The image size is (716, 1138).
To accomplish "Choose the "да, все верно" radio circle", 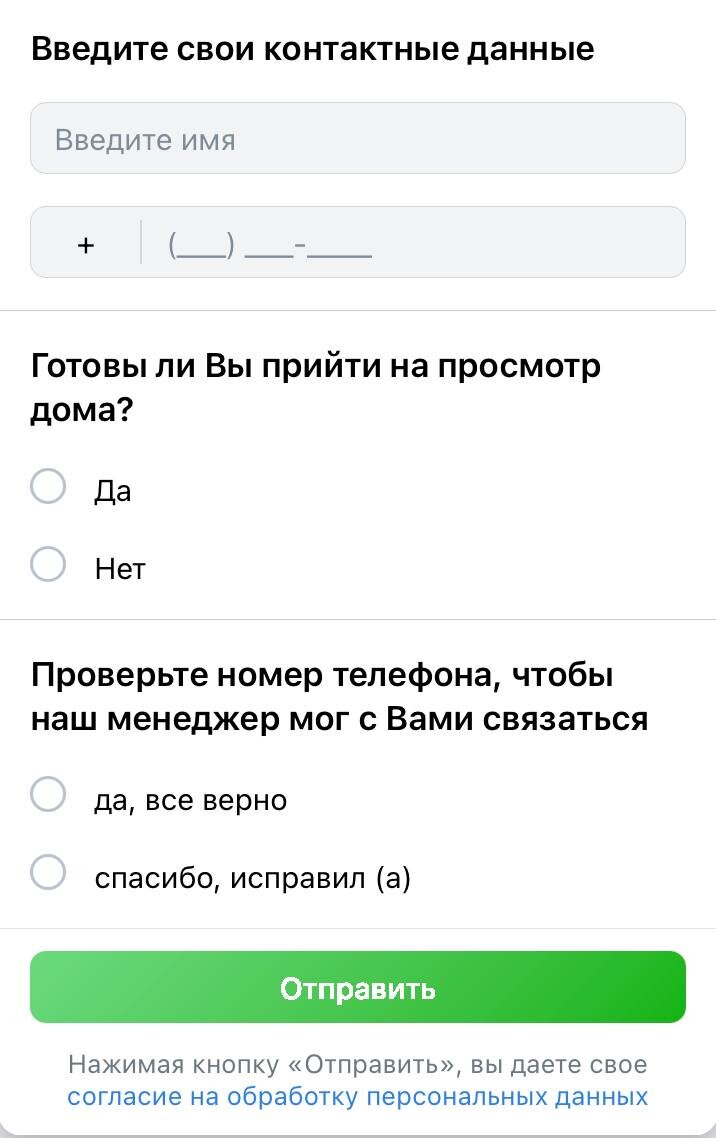I will click(x=48, y=795).
